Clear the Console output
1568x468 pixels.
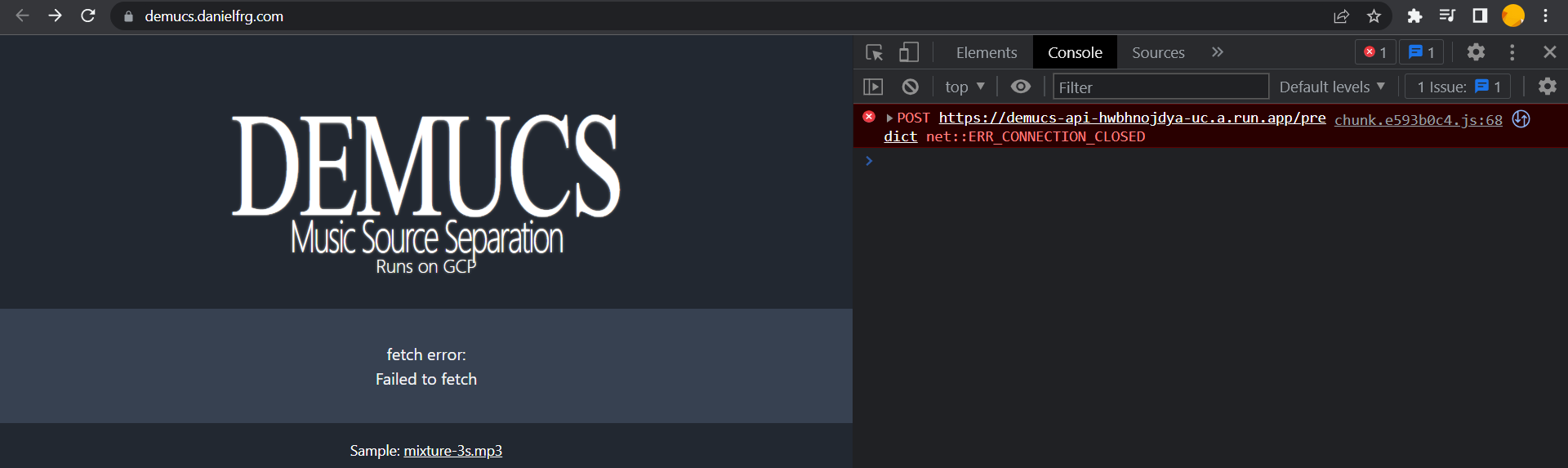point(911,87)
